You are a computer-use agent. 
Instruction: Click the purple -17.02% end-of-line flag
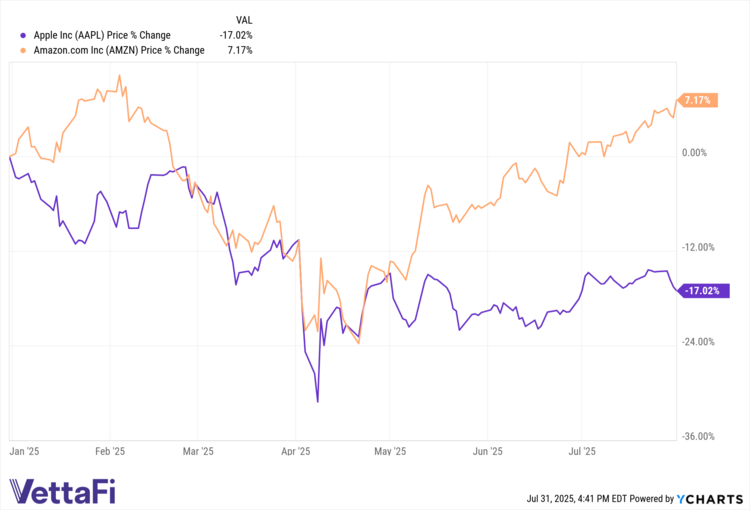click(x=702, y=291)
